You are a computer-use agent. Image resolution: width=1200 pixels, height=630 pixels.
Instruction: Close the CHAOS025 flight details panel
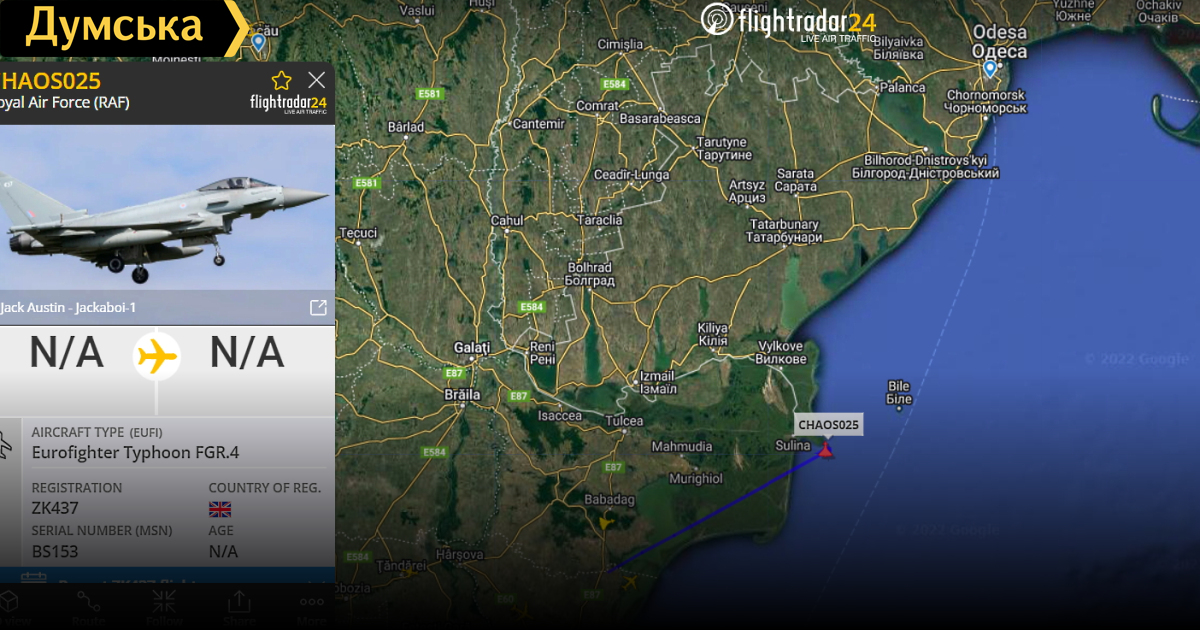point(317,80)
